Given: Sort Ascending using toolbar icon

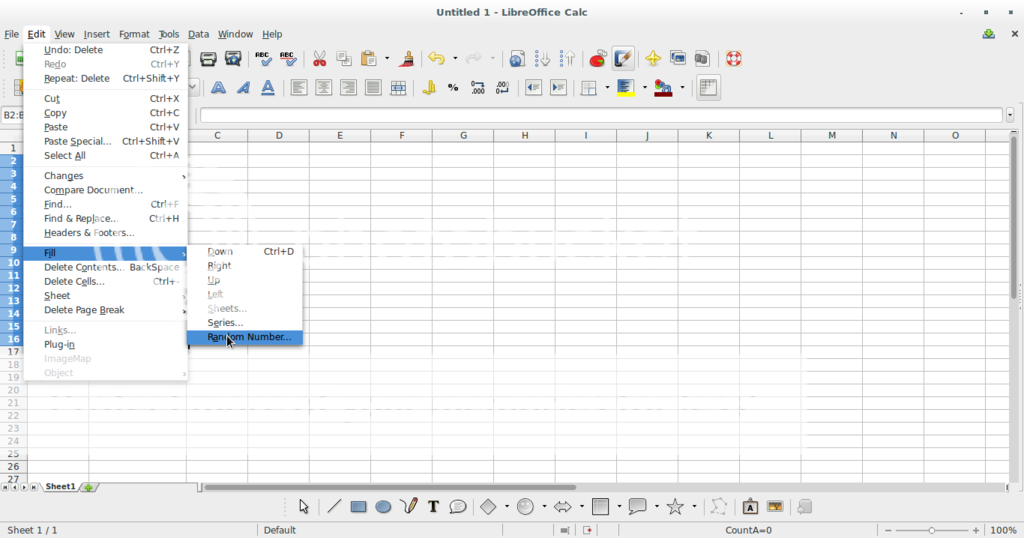Looking at the screenshot, I should [x=542, y=59].
